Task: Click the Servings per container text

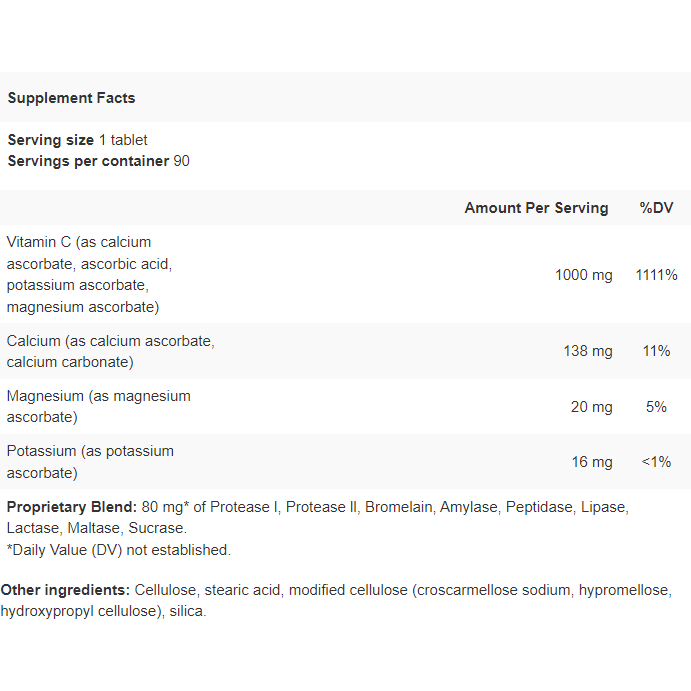Action: pyautogui.click(x=98, y=161)
